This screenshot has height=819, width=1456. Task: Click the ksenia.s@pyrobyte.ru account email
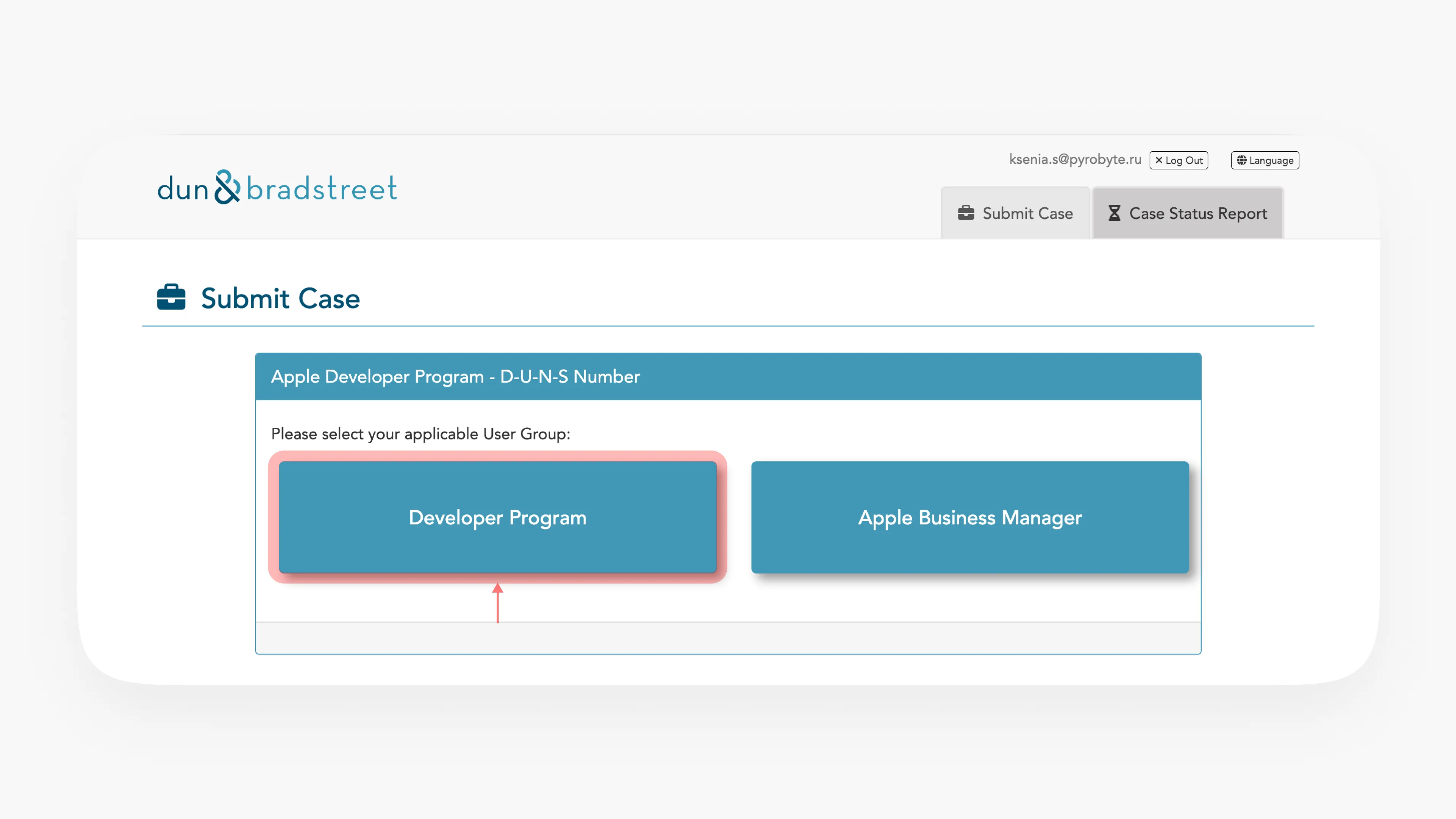point(1075,159)
